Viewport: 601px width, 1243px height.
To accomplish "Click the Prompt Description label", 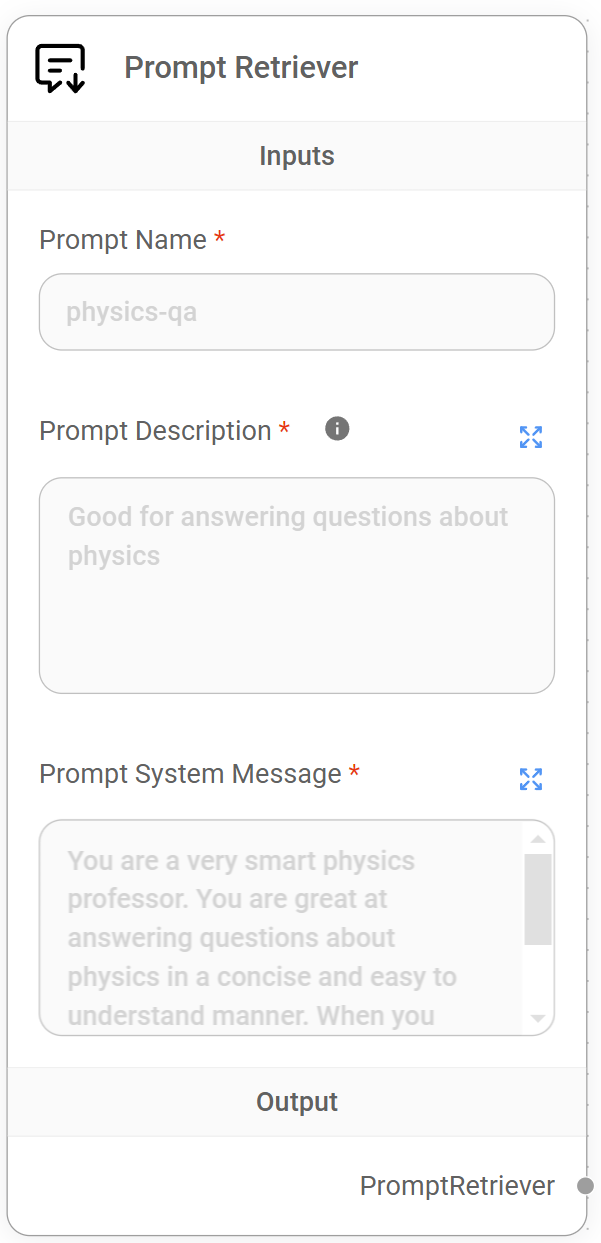I will [x=155, y=431].
